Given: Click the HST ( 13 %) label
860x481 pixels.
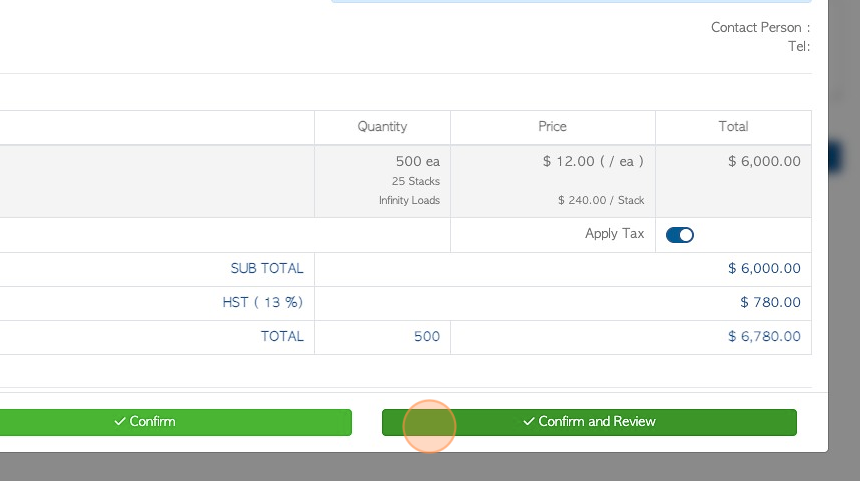Looking at the screenshot, I should click(x=263, y=302).
